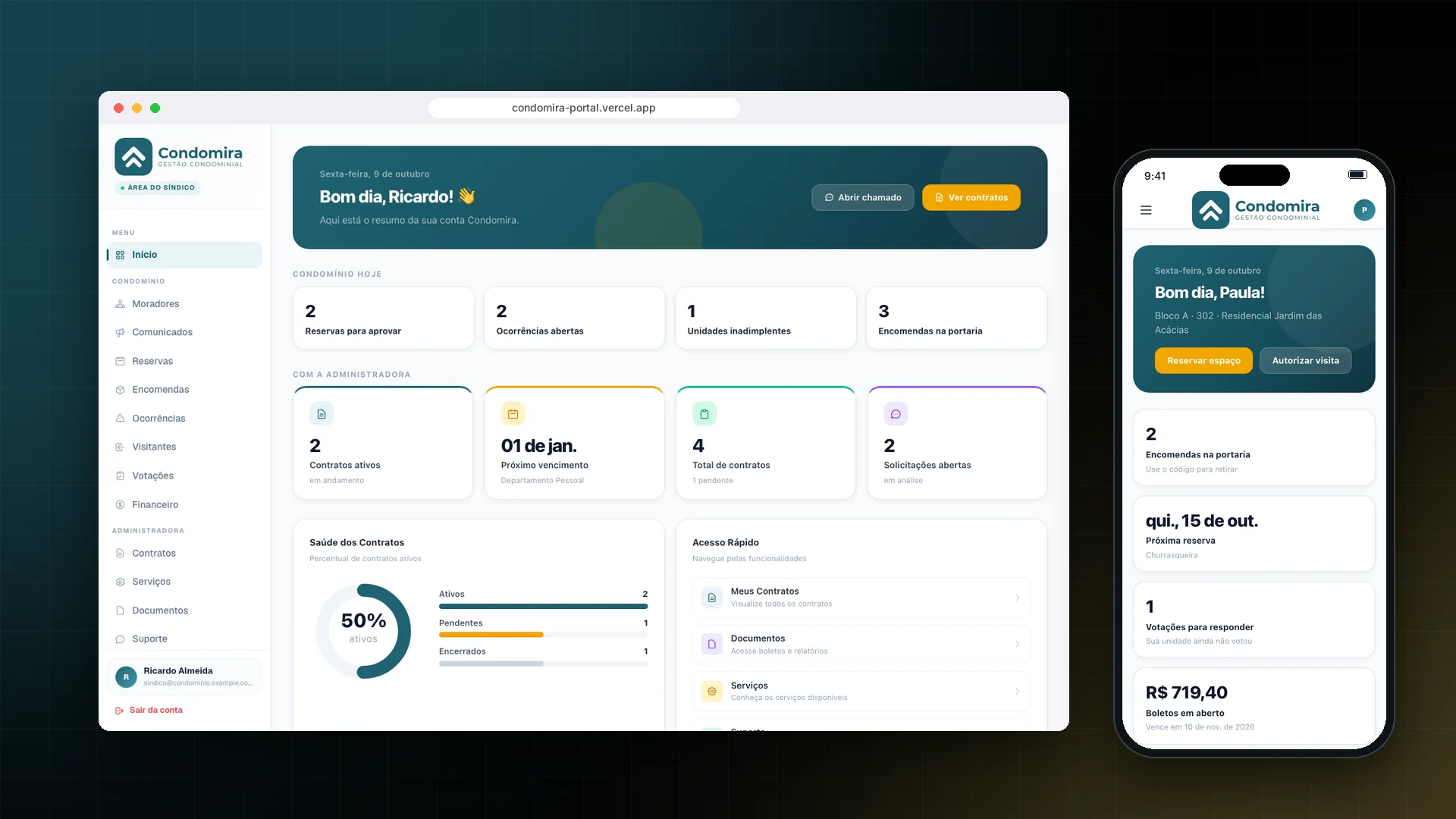Image resolution: width=1456 pixels, height=819 pixels.
Task: Expand Serviços quick access chevron
Action: tap(1018, 692)
